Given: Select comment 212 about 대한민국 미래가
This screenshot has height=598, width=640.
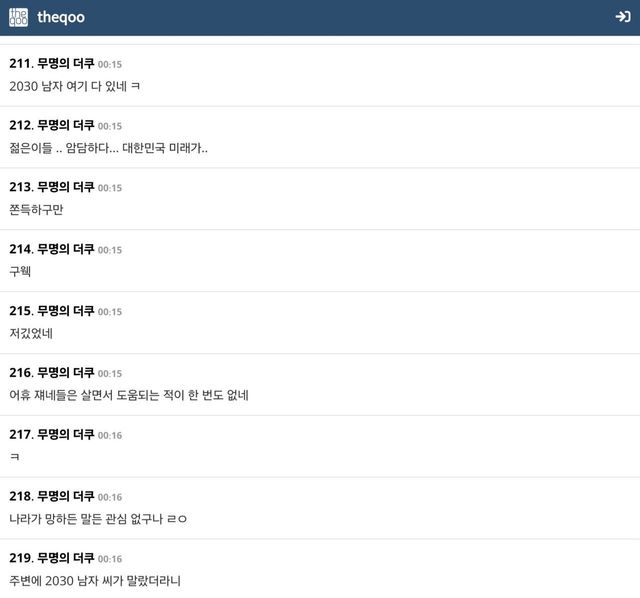Looking at the screenshot, I should pos(109,148).
